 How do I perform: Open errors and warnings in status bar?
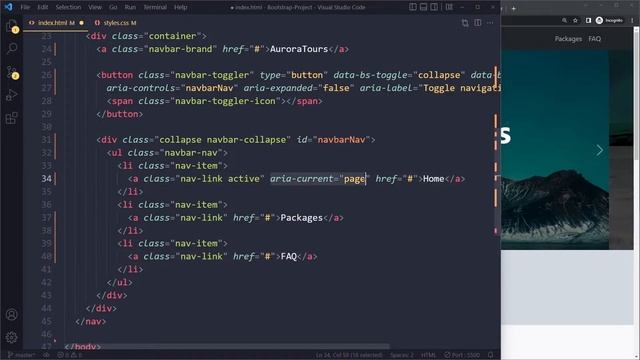(69, 355)
